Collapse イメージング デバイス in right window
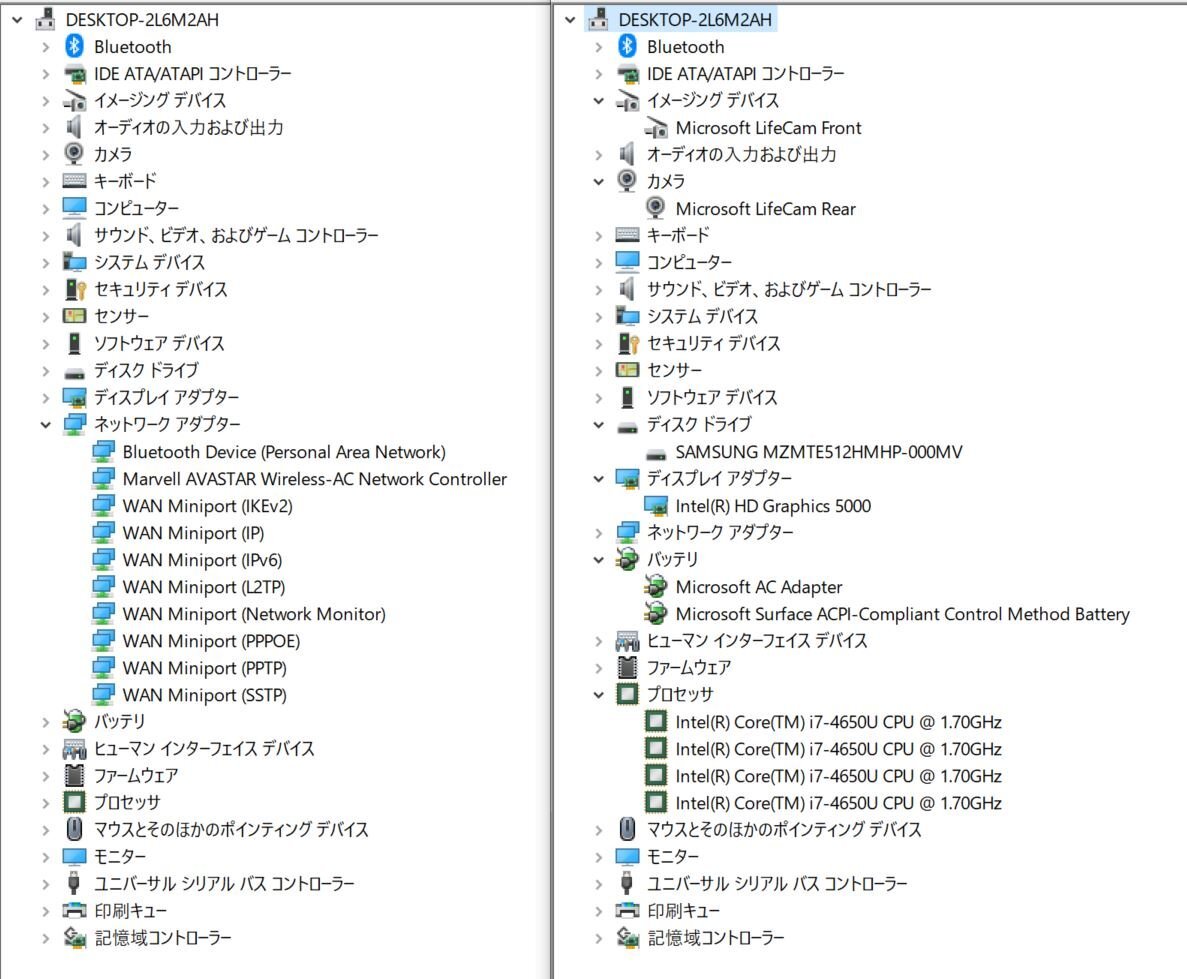 (599, 101)
